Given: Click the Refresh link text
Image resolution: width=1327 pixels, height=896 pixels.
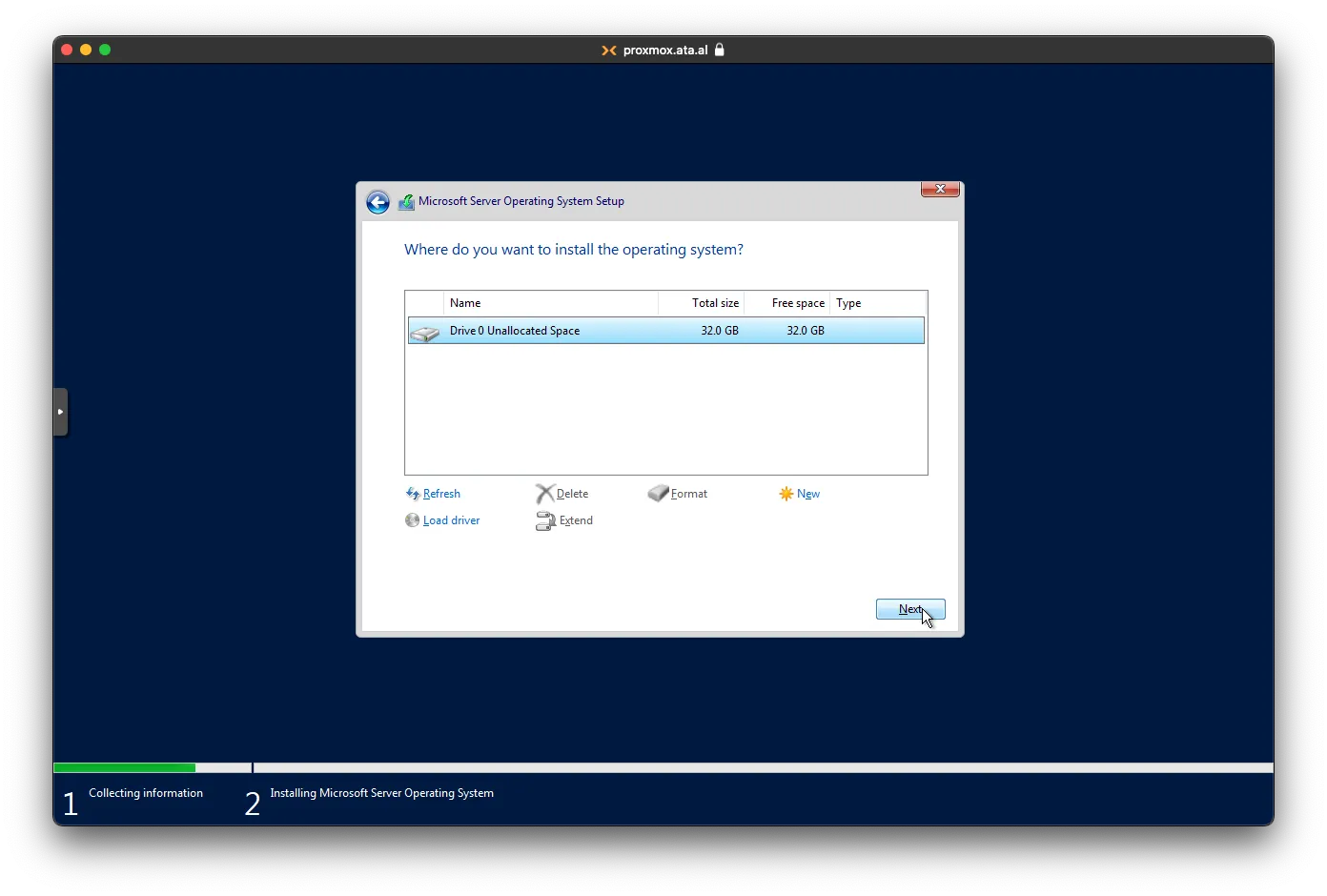Looking at the screenshot, I should point(441,494).
